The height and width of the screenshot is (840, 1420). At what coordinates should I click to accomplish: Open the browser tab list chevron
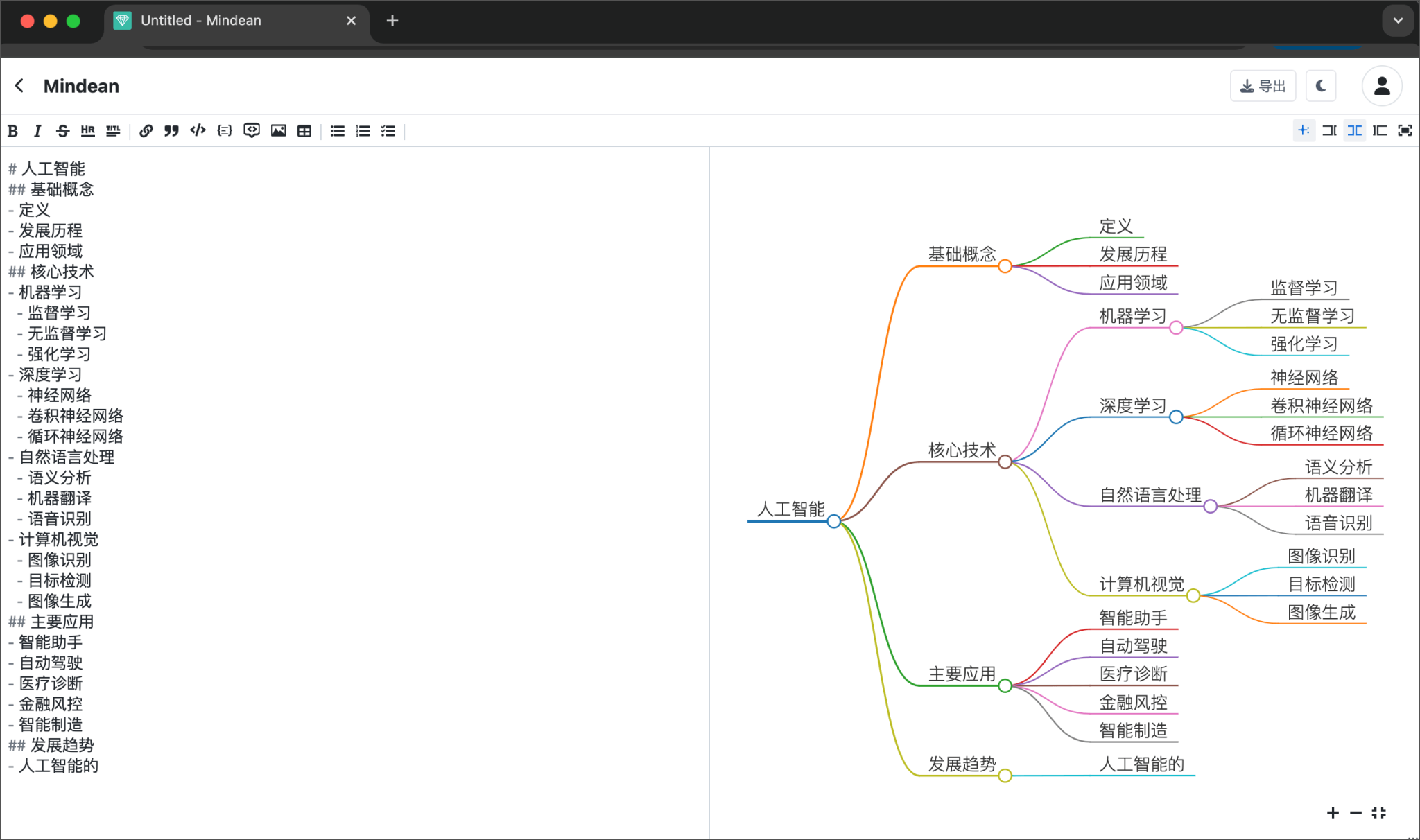click(1398, 21)
